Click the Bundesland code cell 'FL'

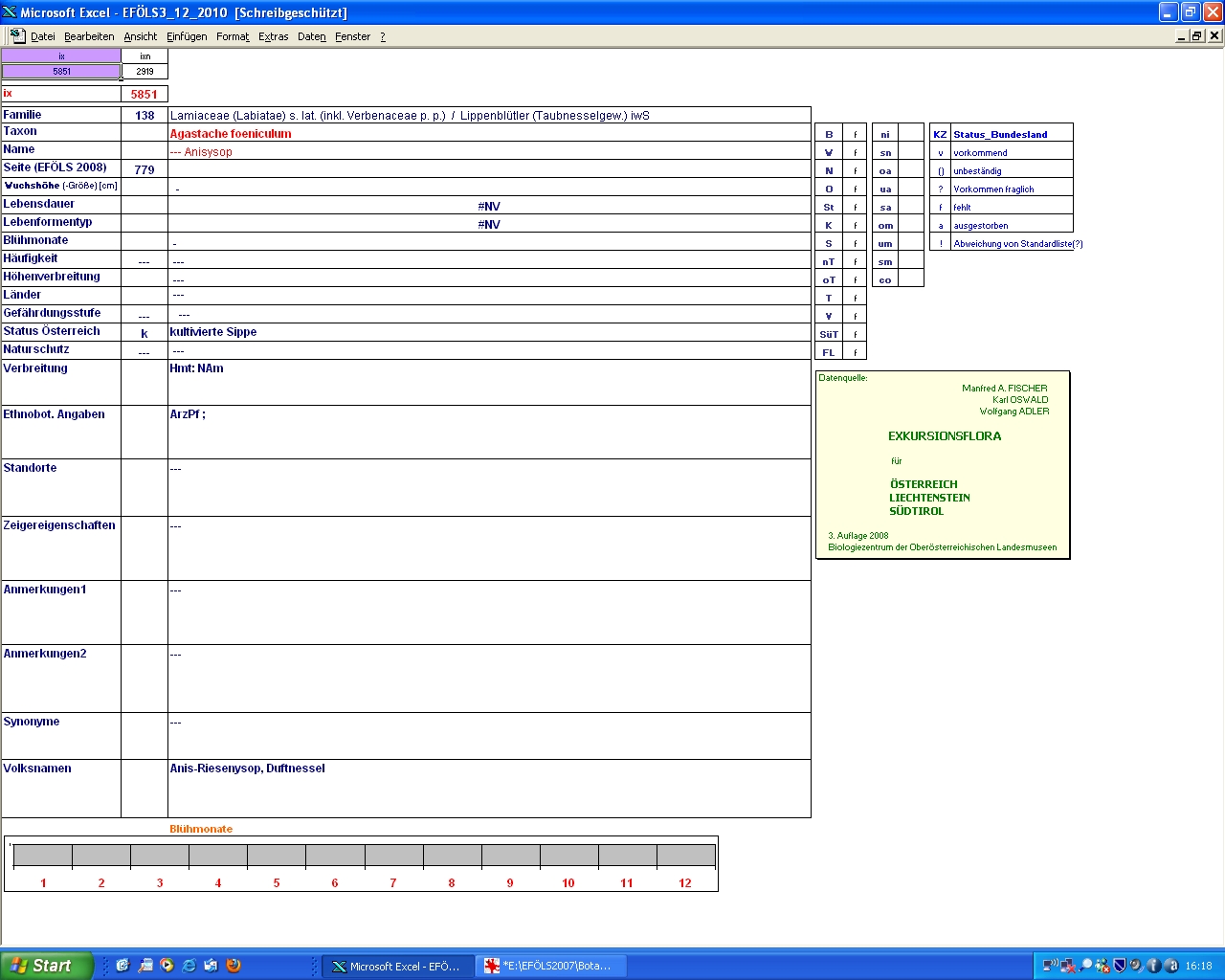coord(829,352)
